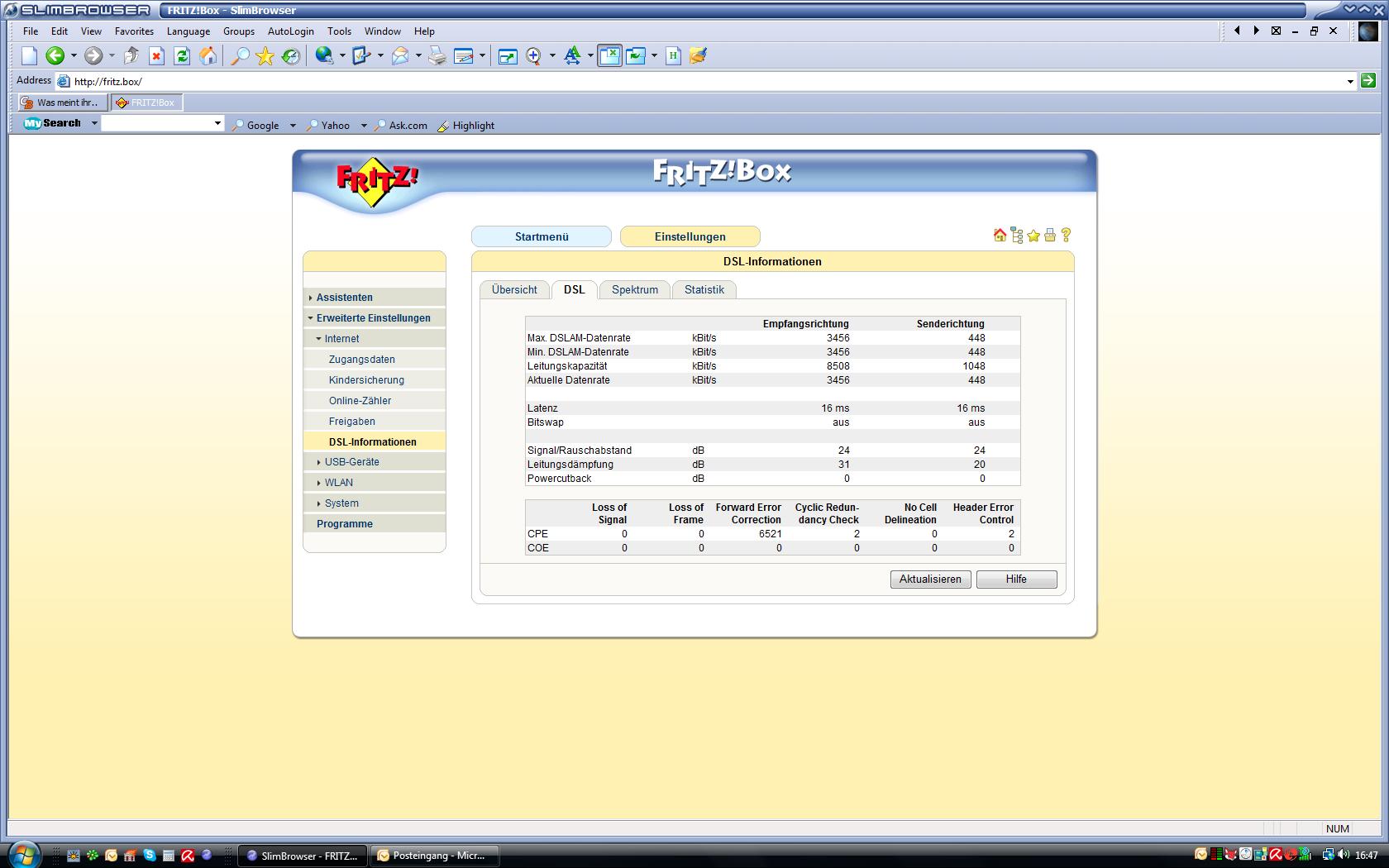Viewport: 1389px width, 868px height.
Task: Click the mail envelope toolbar icon
Action: (400, 55)
